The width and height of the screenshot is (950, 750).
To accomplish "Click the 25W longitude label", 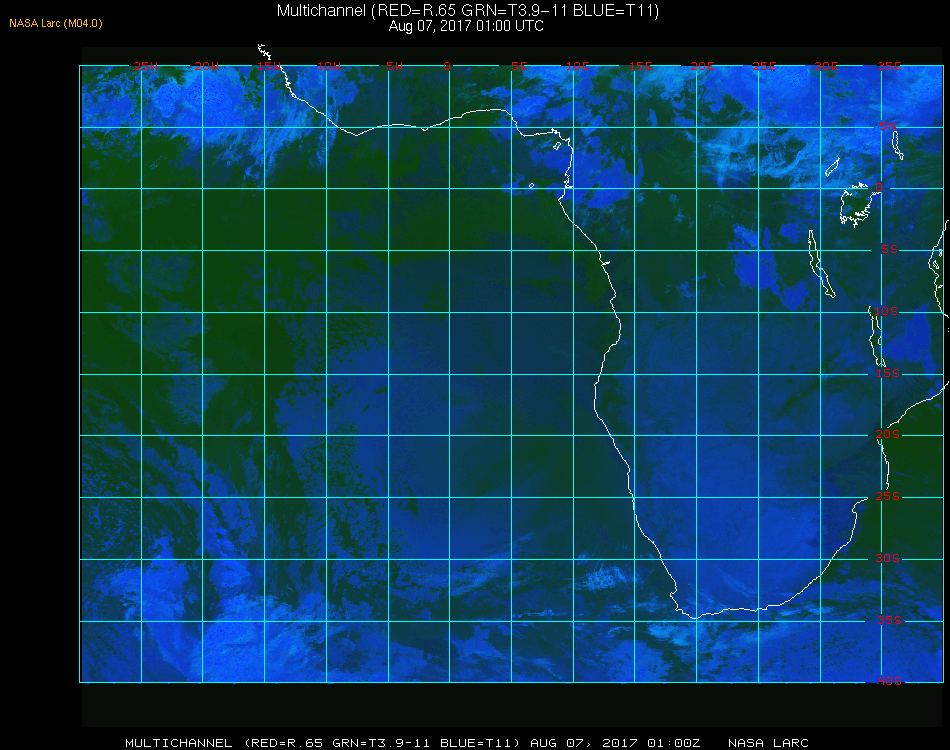I will pos(145,66).
